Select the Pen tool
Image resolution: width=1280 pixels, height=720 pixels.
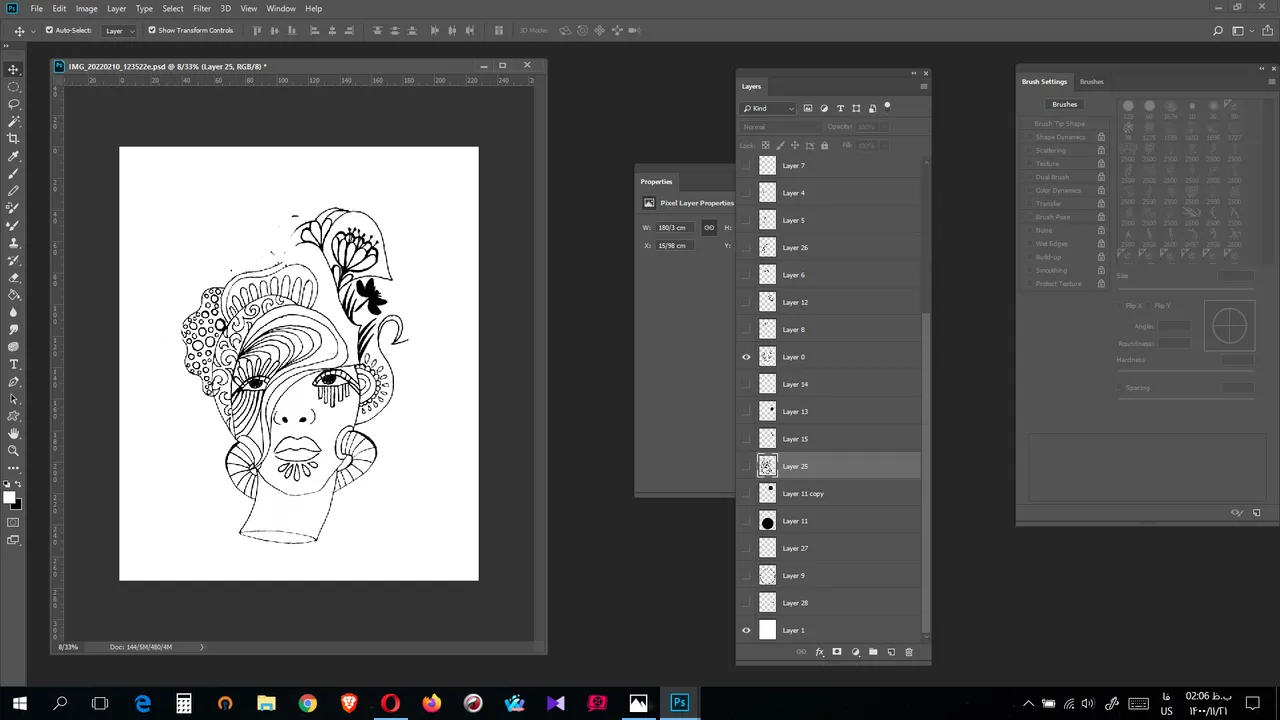13,381
